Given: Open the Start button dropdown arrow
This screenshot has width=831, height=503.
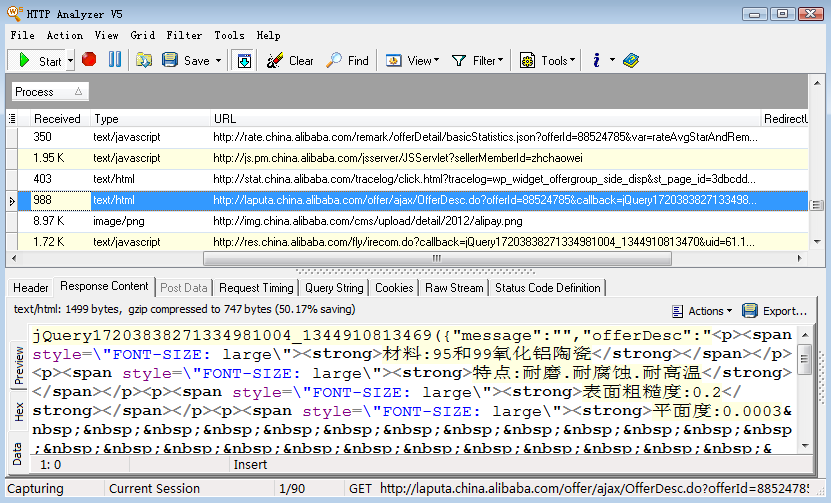Looking at the screenshot, I should pos(70,61).
